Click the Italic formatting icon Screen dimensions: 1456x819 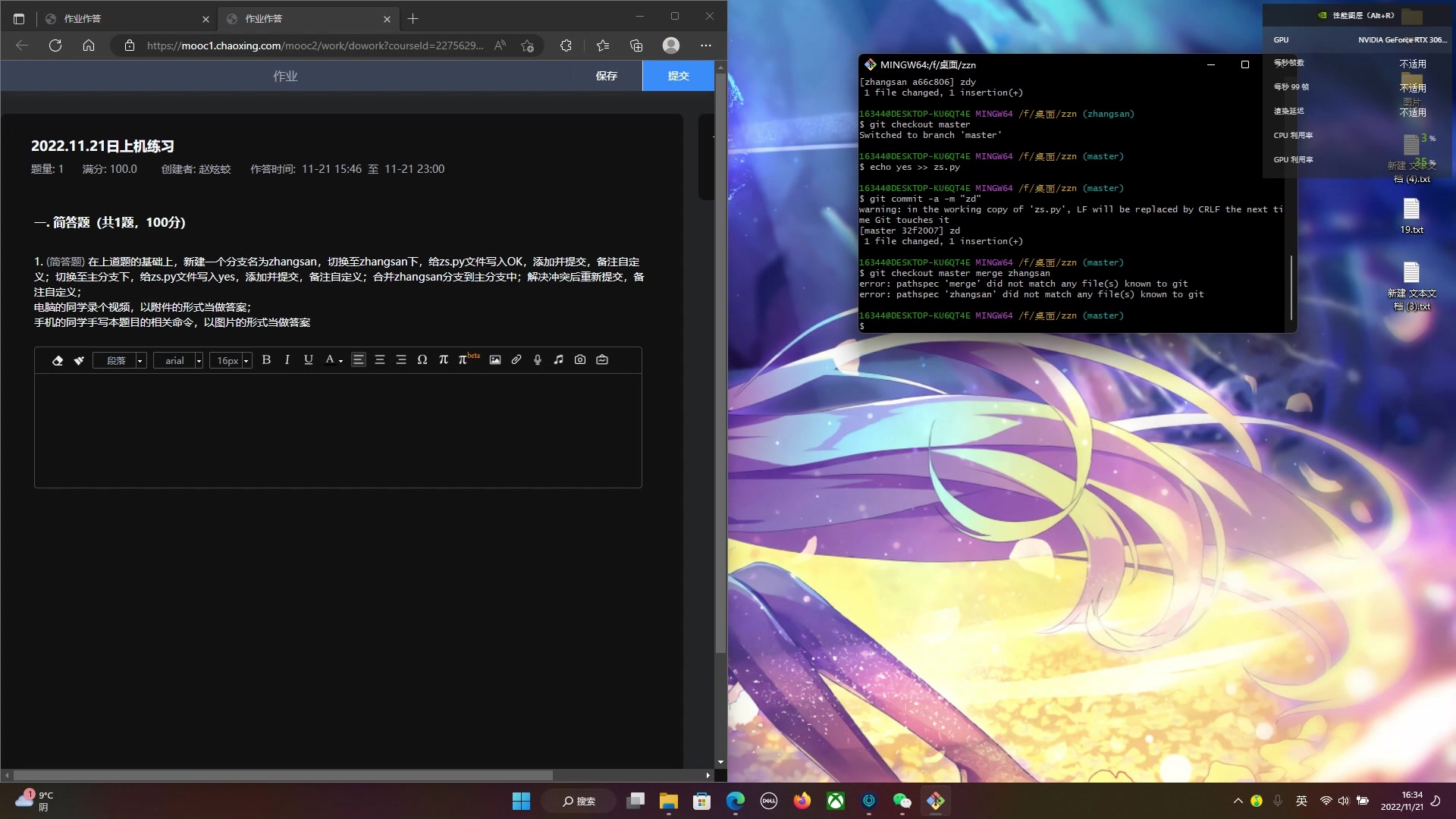288,360
